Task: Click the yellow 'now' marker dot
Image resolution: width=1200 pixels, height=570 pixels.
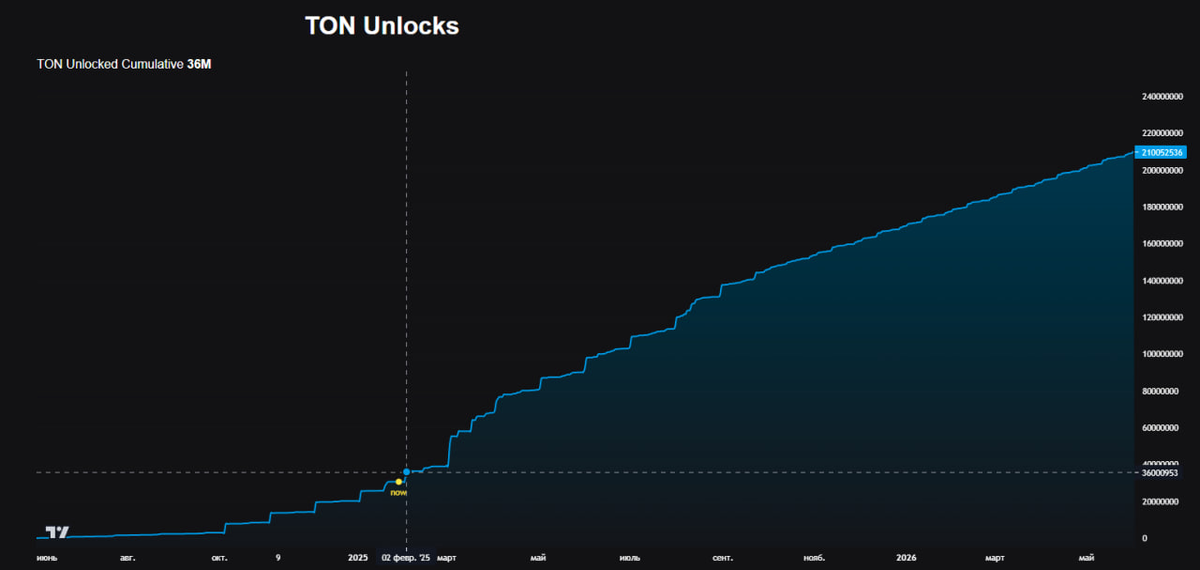Action: click(399, 482)
